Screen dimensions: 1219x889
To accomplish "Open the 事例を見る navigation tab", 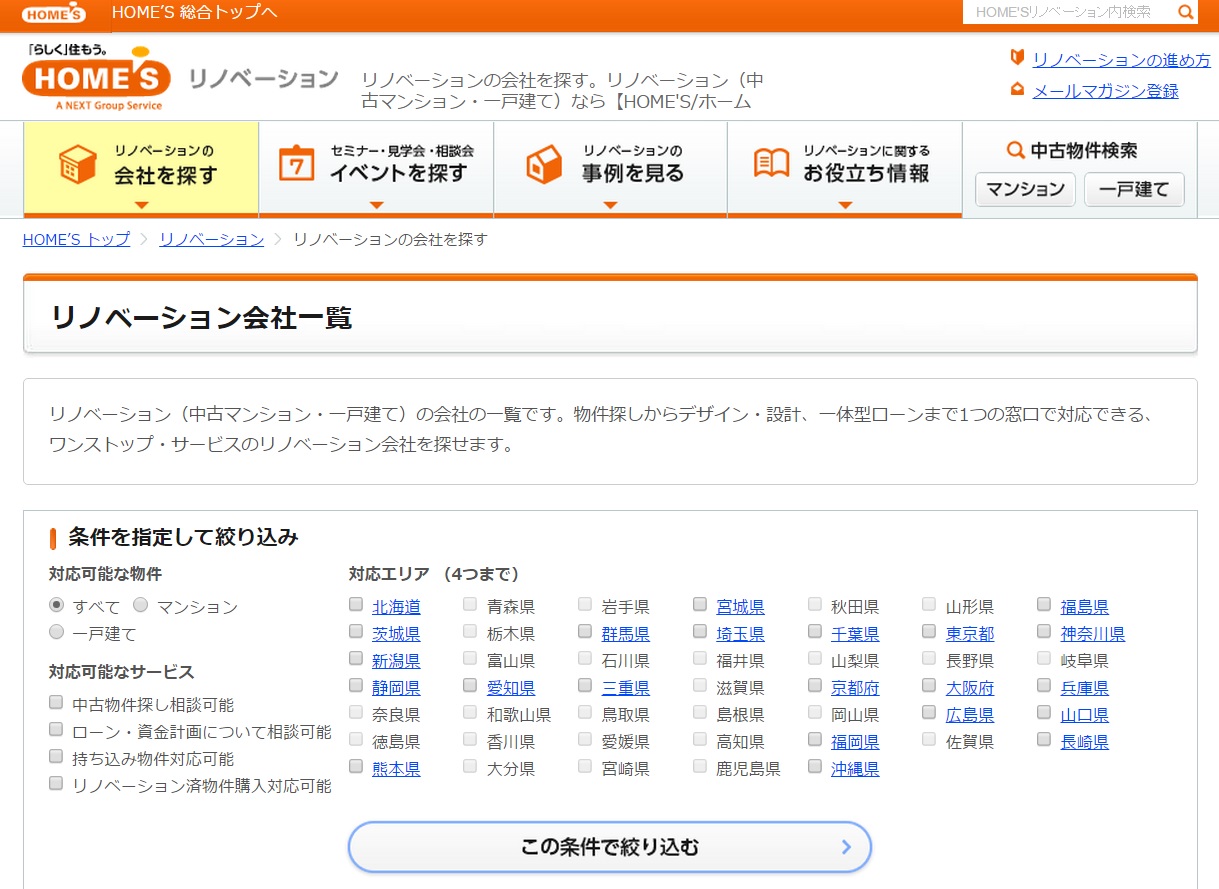I will [x=610, y=165].
